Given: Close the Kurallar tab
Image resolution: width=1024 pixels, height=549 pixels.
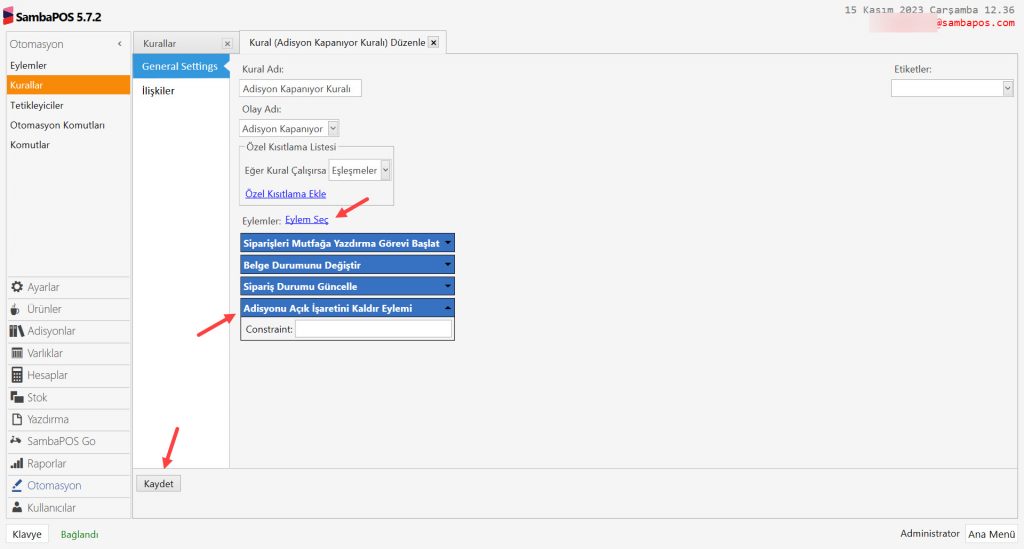Looking at the screenshot, I should pyautogui.click(x=227, y=44).
